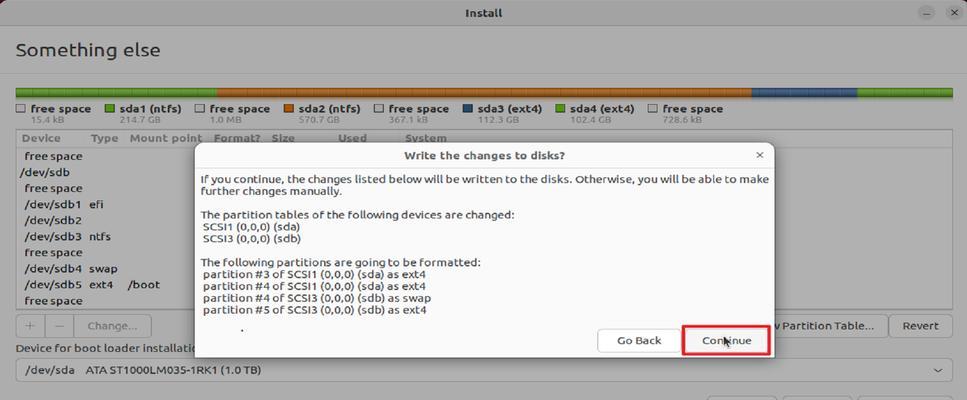Click Continue to write changes to disks

click(726, 340)
